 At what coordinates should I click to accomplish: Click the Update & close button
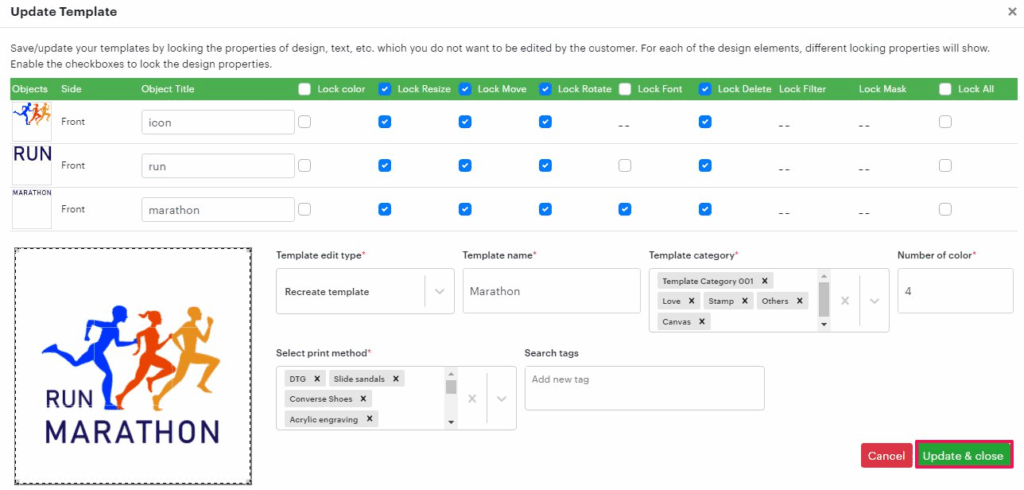tap(963, 456)
